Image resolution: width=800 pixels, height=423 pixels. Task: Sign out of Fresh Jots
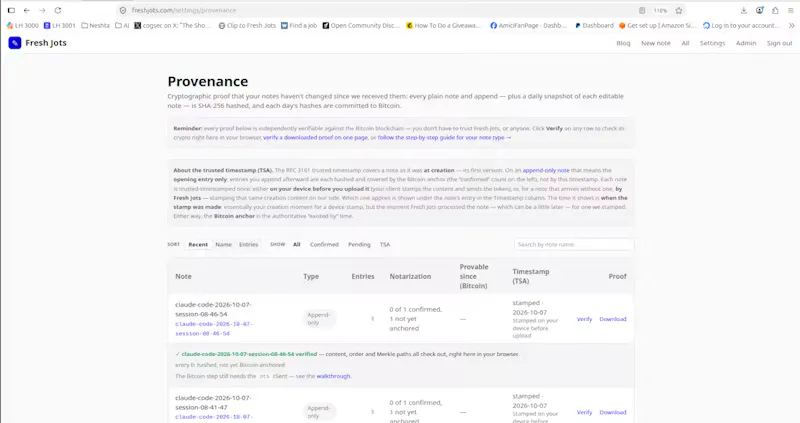780,43
